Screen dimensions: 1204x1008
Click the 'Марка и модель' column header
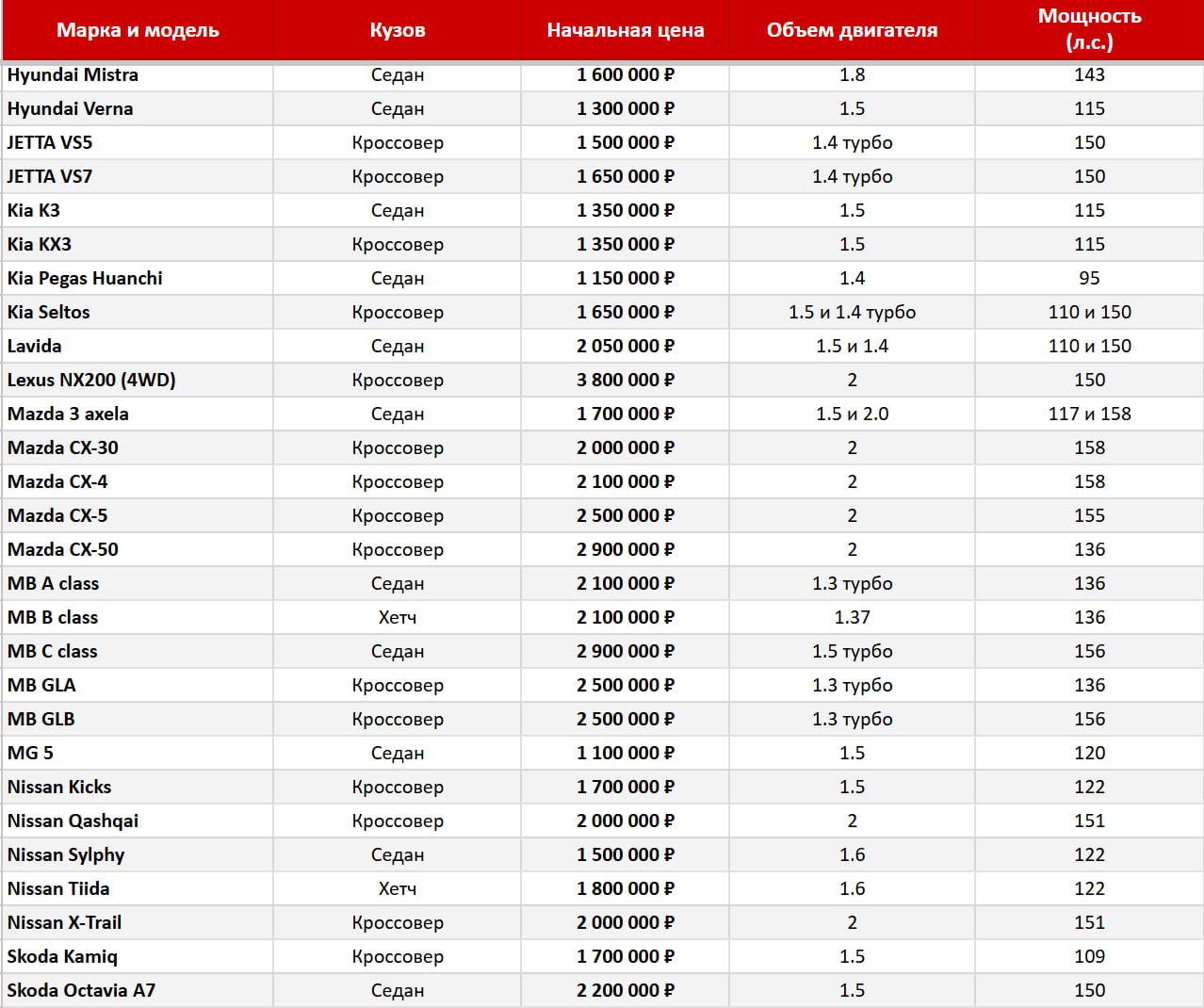click(x=138, y=30)
